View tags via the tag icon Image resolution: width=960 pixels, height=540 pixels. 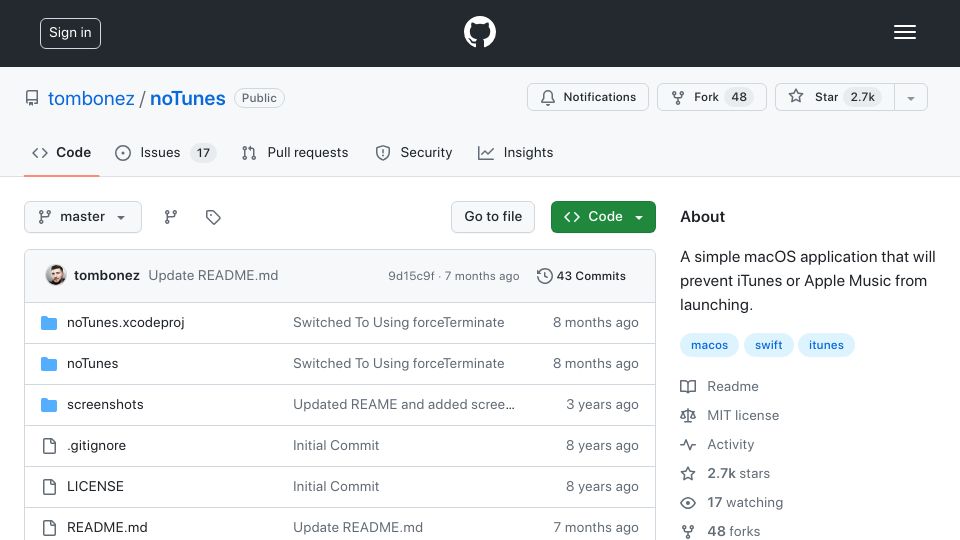click(213, 217)
